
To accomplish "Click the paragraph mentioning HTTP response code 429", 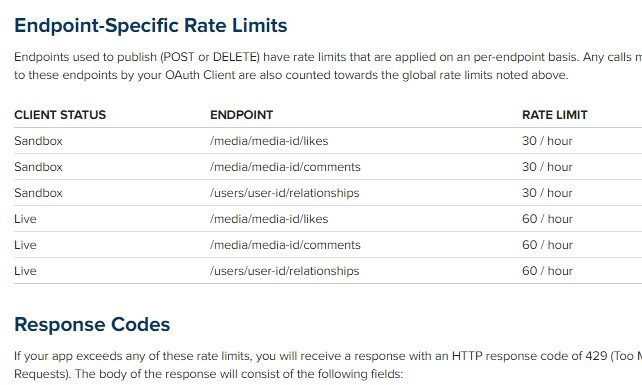I will (328, 365).
